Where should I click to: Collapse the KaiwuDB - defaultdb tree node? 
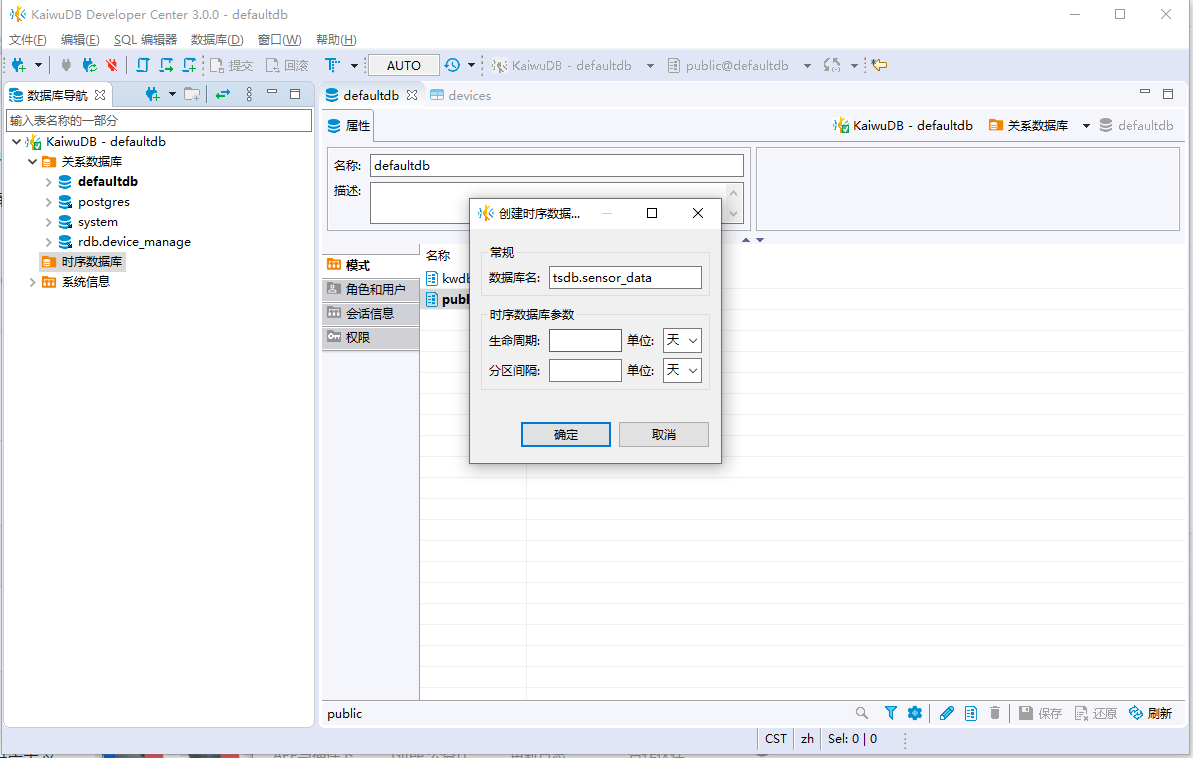[x=16, y=142]
